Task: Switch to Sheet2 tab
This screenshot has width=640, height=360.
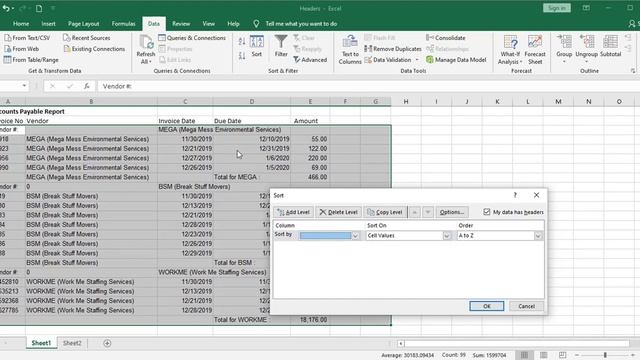Action: tap(72, 343)
